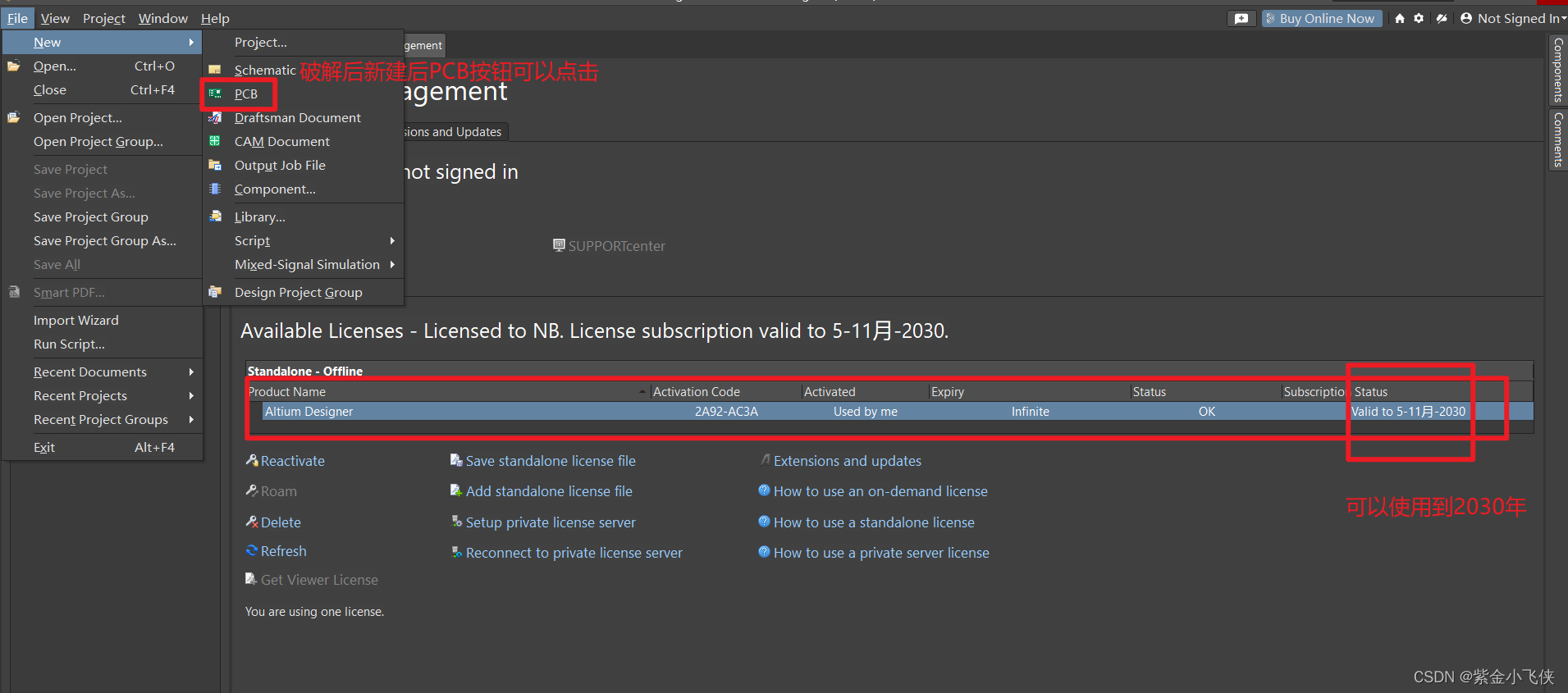Open settings via the gear icon
The width and height of the screenshot is (1568, 693).
pyautogui.click(x=1419, y=18)
